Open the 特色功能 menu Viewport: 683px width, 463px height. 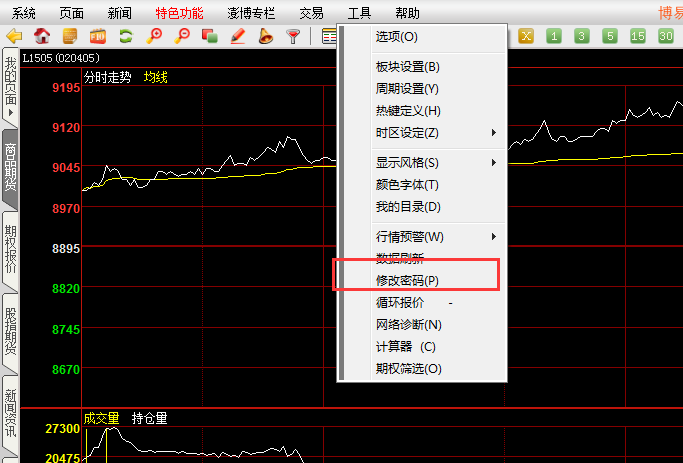tap(179, 13)
